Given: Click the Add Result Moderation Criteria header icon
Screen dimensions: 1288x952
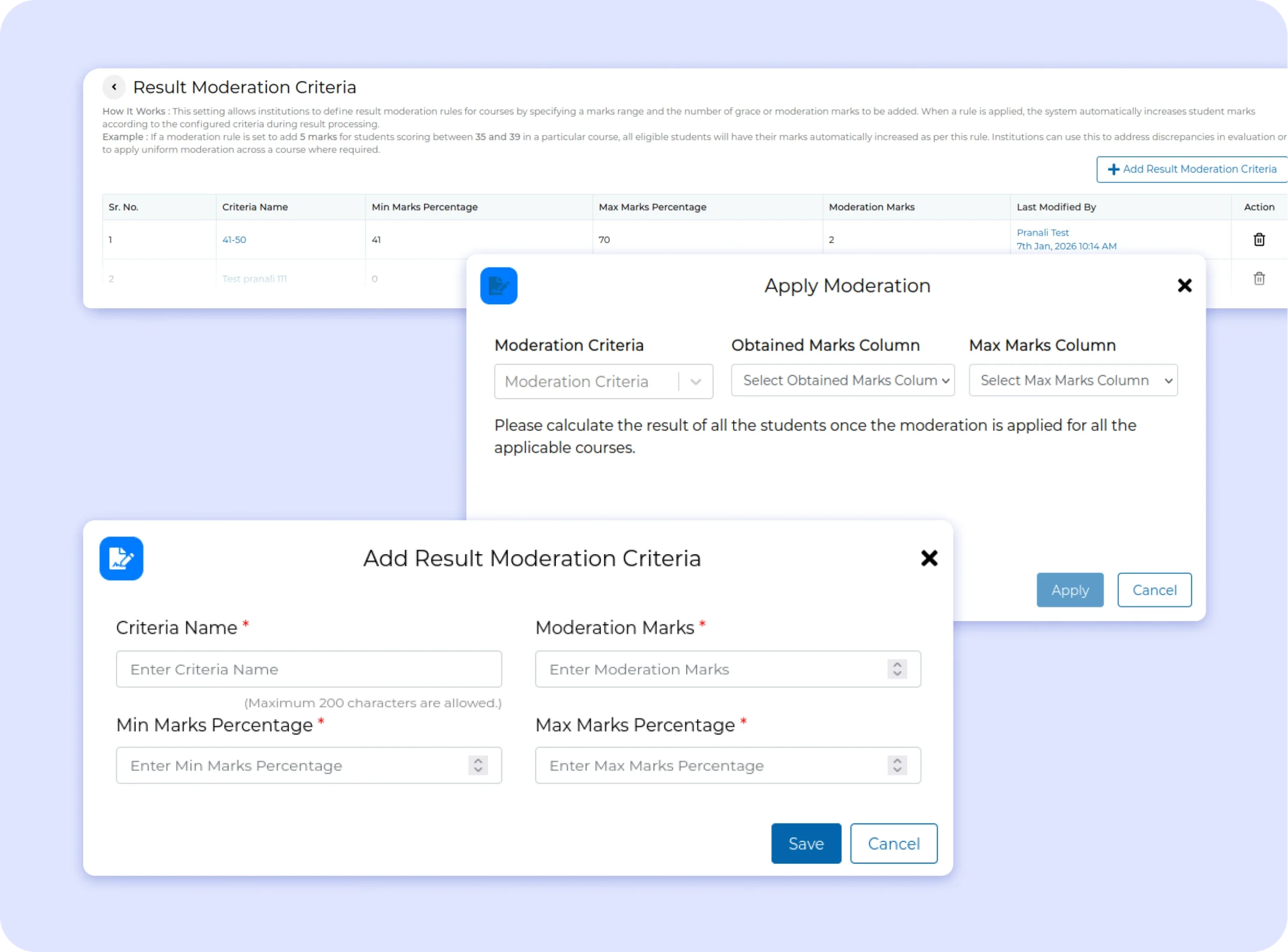Looking at the screenshot, I should [x=121, y=558].
